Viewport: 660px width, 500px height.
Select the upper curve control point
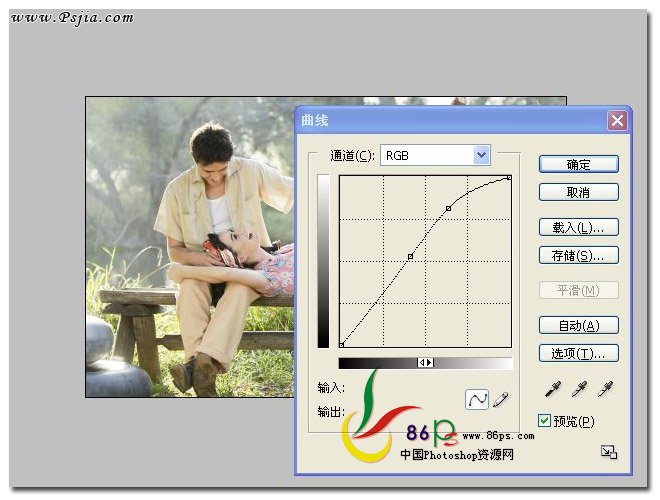(x=449, y=208)
